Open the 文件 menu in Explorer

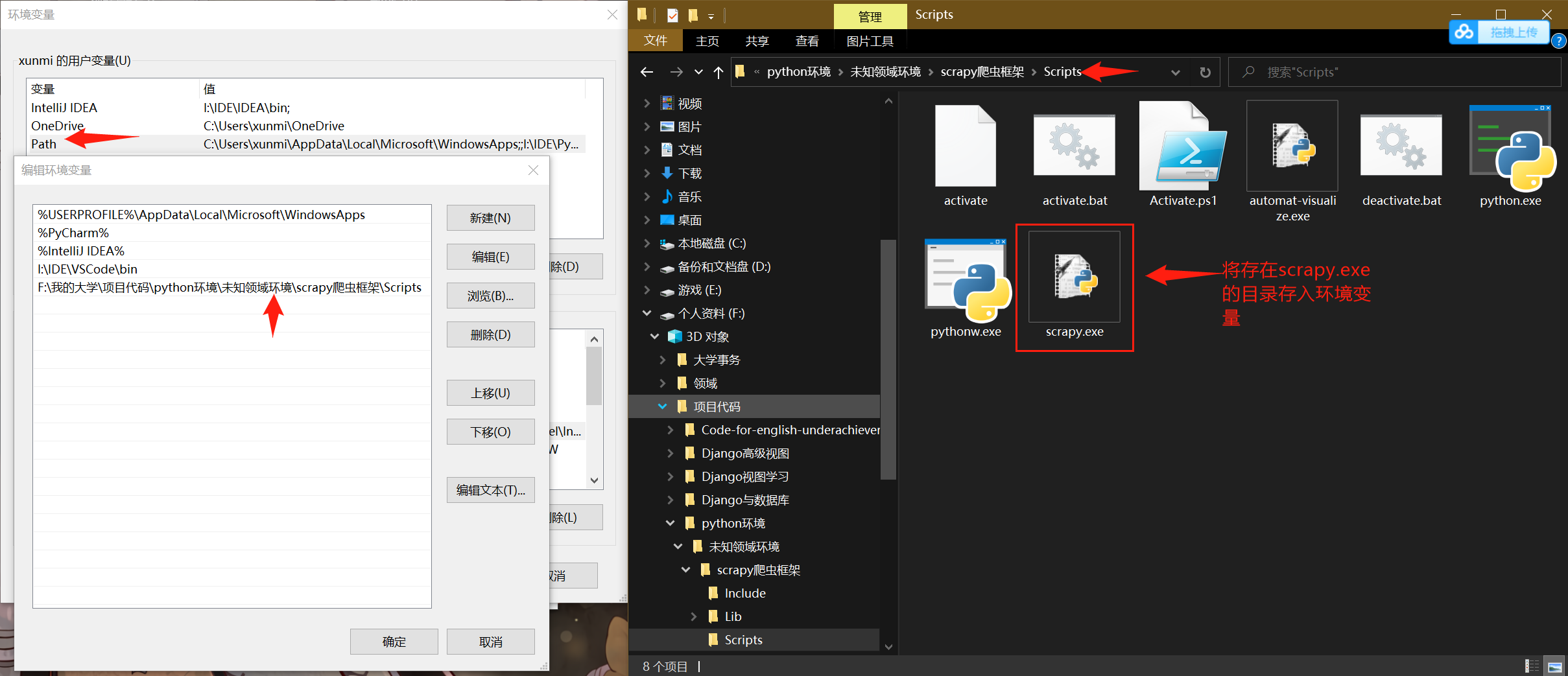click(x=656, y=40)
